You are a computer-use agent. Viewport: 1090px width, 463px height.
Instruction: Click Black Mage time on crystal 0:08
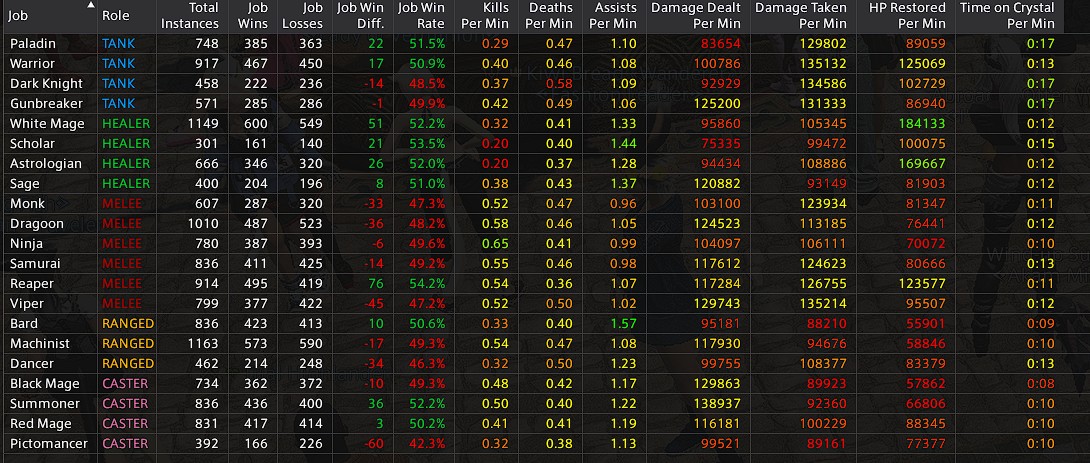[1041, 384]
